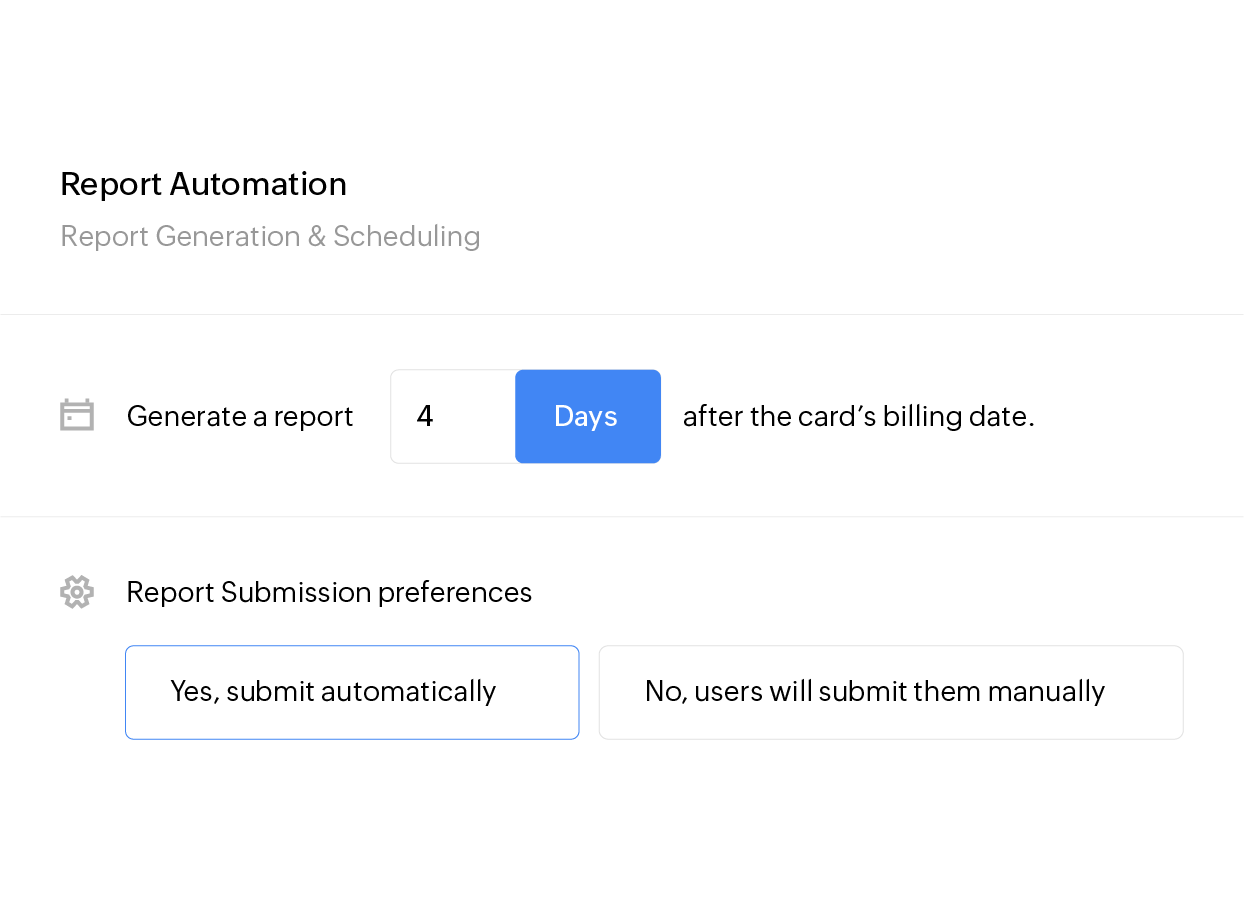Select the report scheduling calendar icon
The image size is (1244, 917).
[x=77, y=415]
